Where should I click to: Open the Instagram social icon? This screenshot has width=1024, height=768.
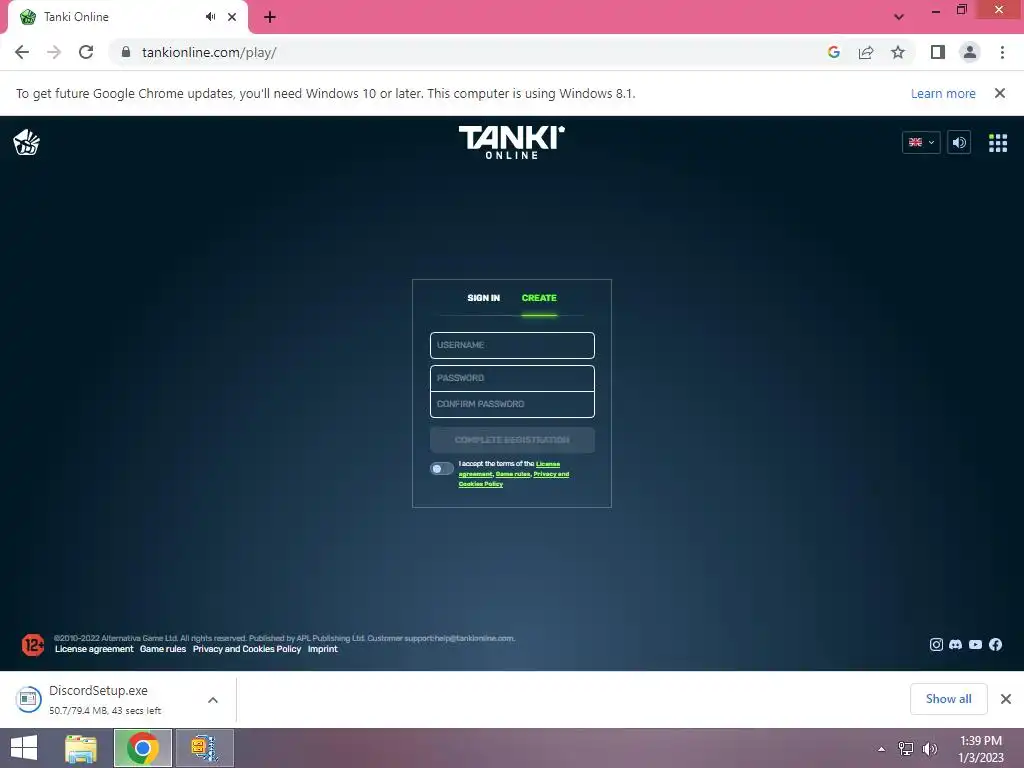(x=936, y=645)
